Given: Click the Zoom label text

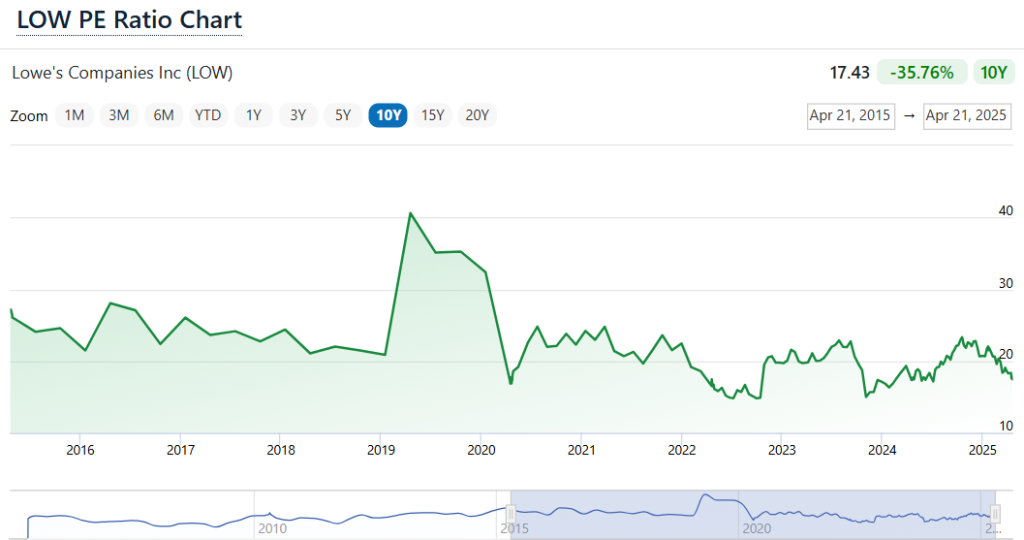Looking at the screenshot, I should point(29,116).
